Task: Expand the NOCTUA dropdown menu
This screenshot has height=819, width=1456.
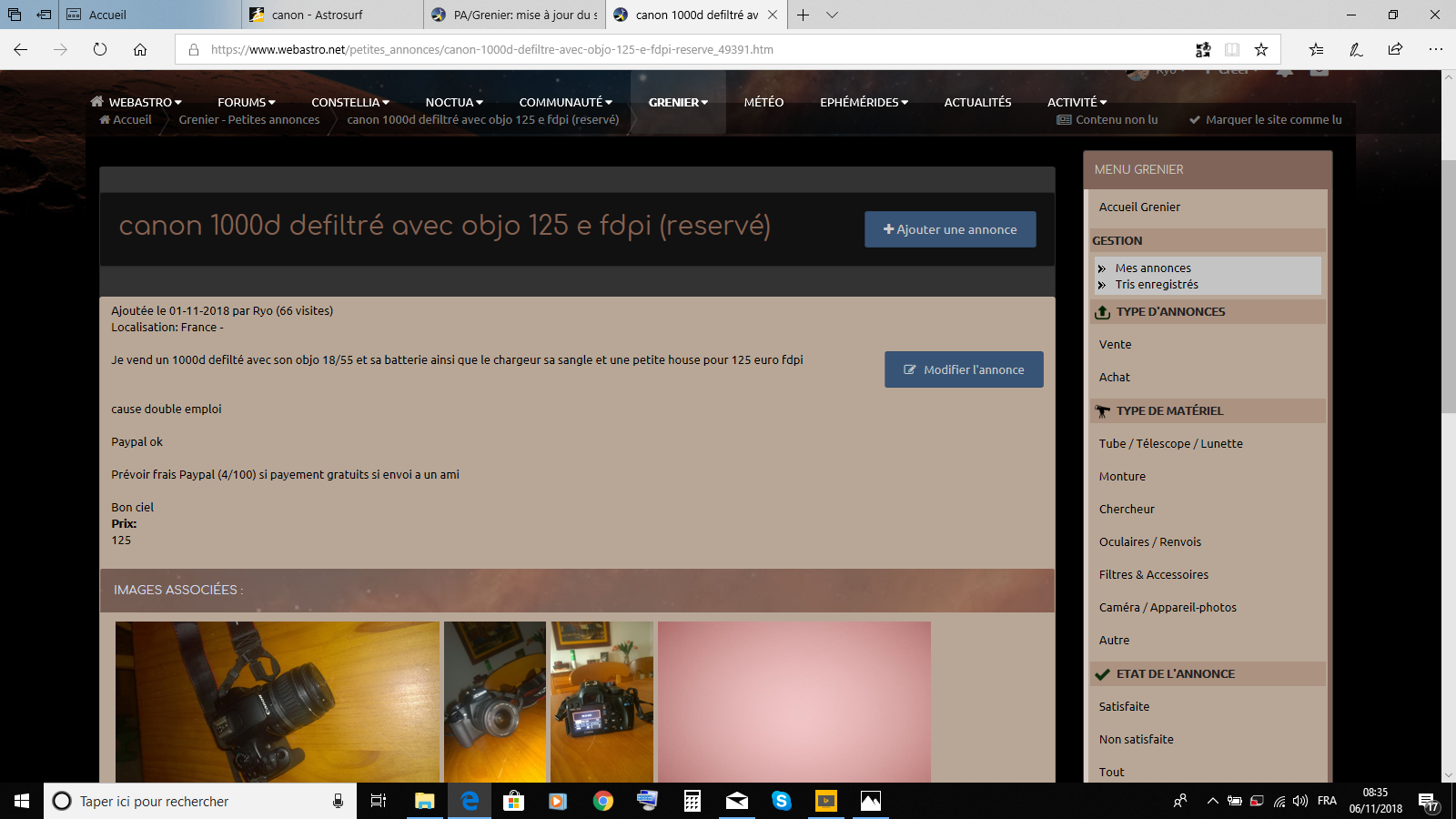Action: 454,102
